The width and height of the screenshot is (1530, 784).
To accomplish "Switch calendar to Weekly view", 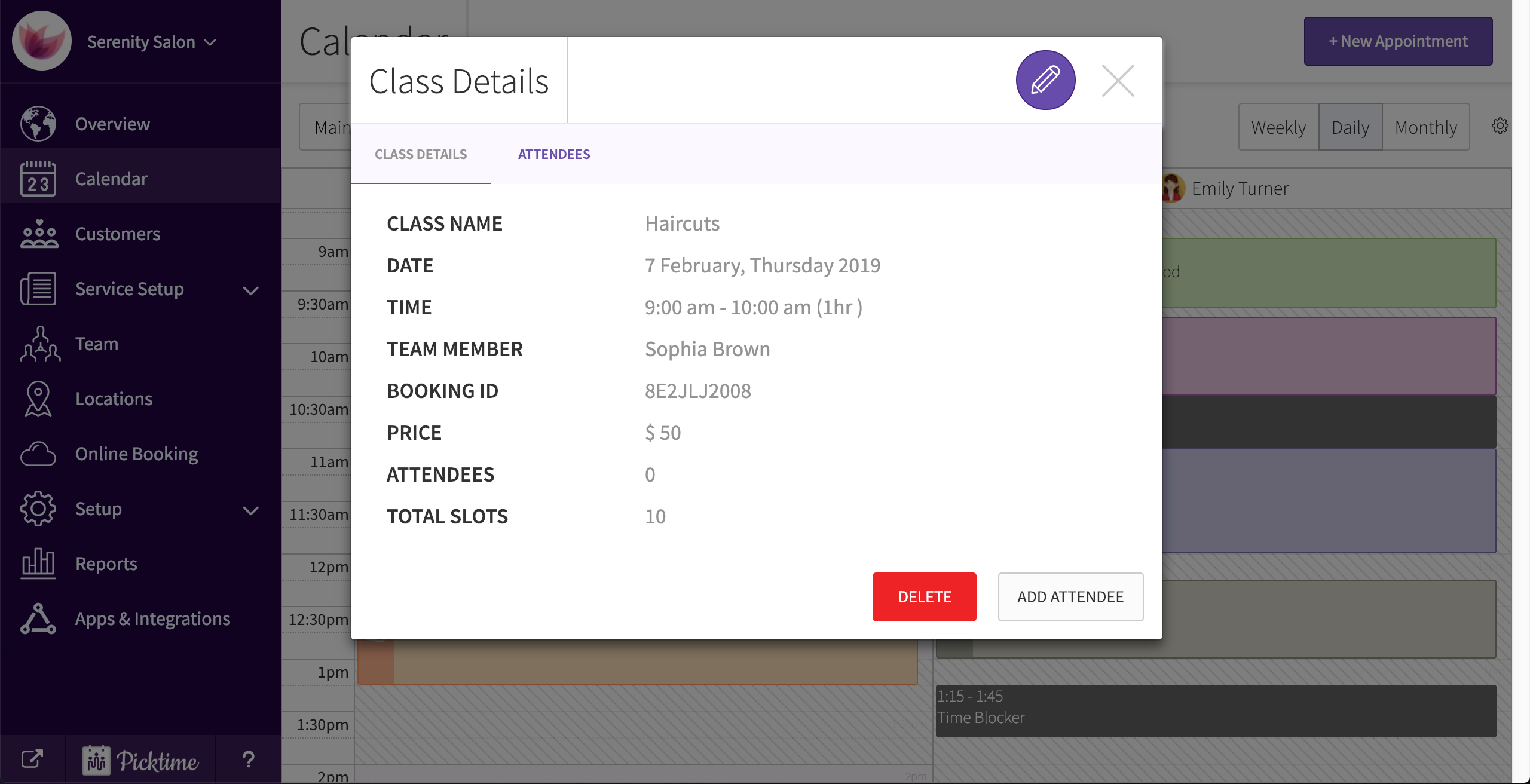I will pyautogui.click(x=1278, y=127).
